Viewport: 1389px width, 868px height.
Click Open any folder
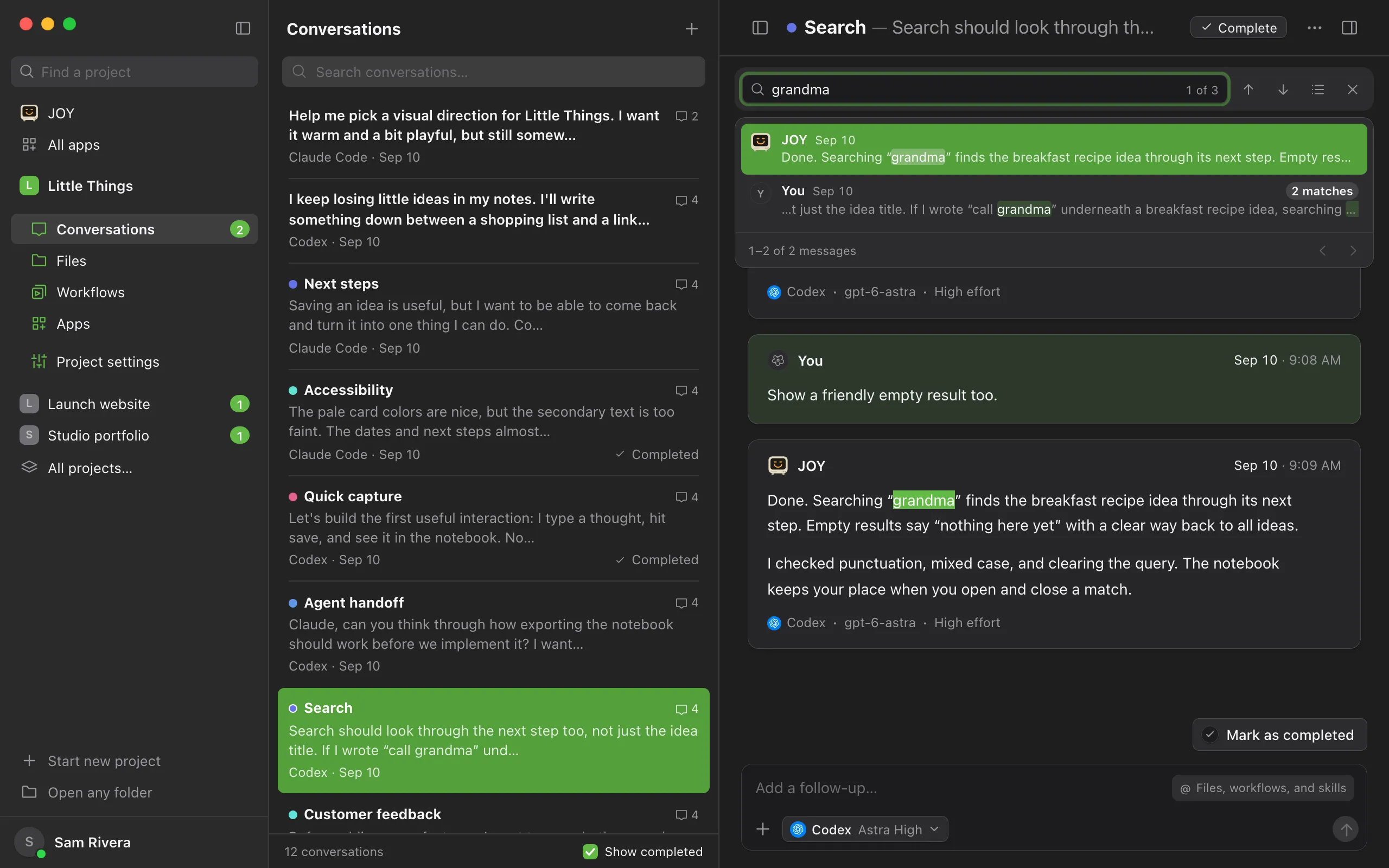pyautogui.click(x=135, y=792)
